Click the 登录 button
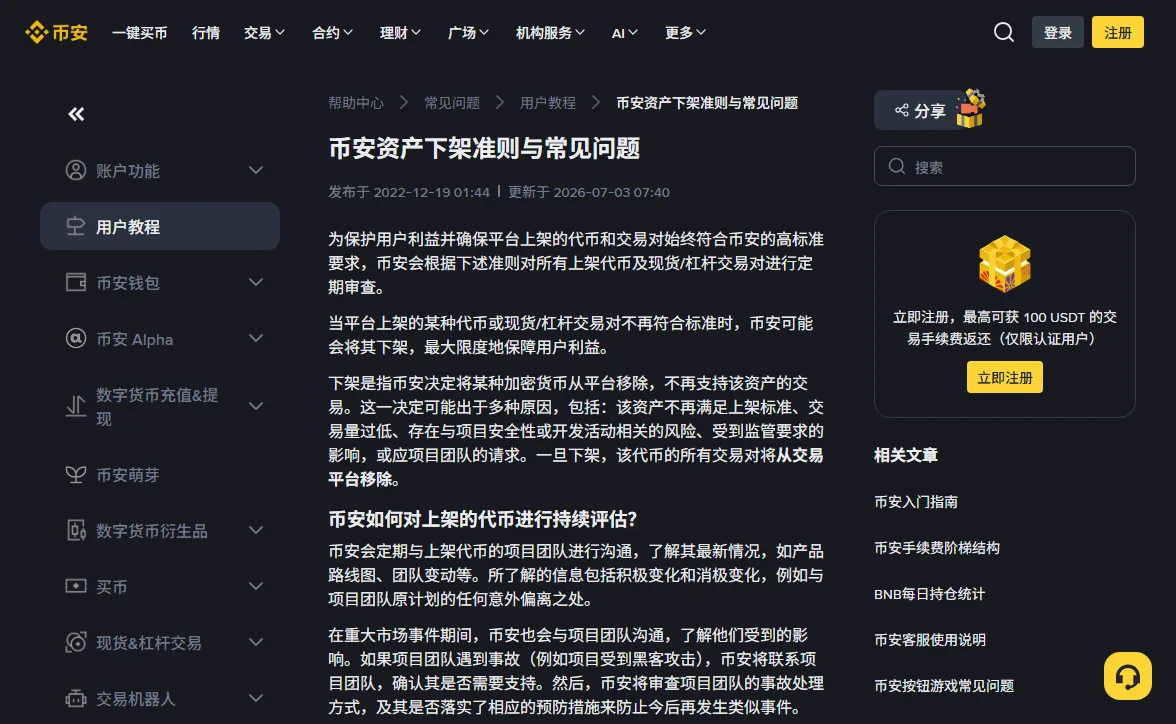The image size is (1176, 724). (x=1058, y=32)
